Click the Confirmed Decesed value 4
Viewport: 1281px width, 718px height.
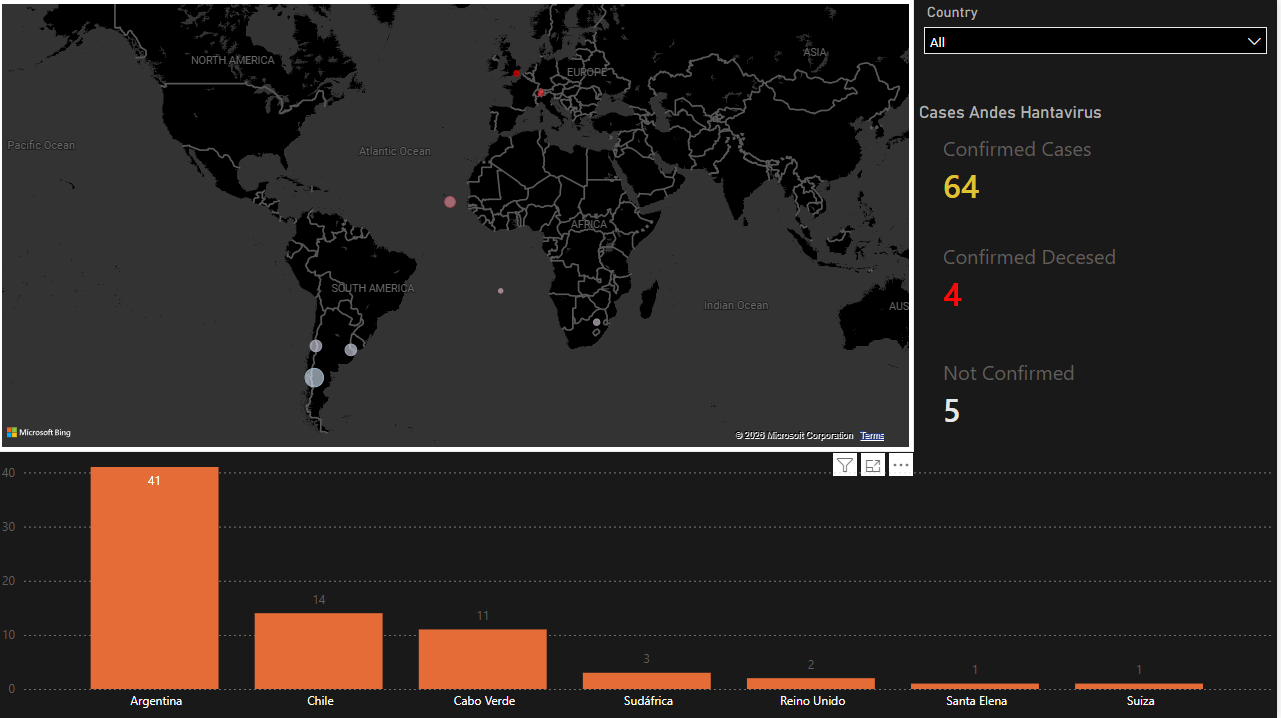(952, 295)
